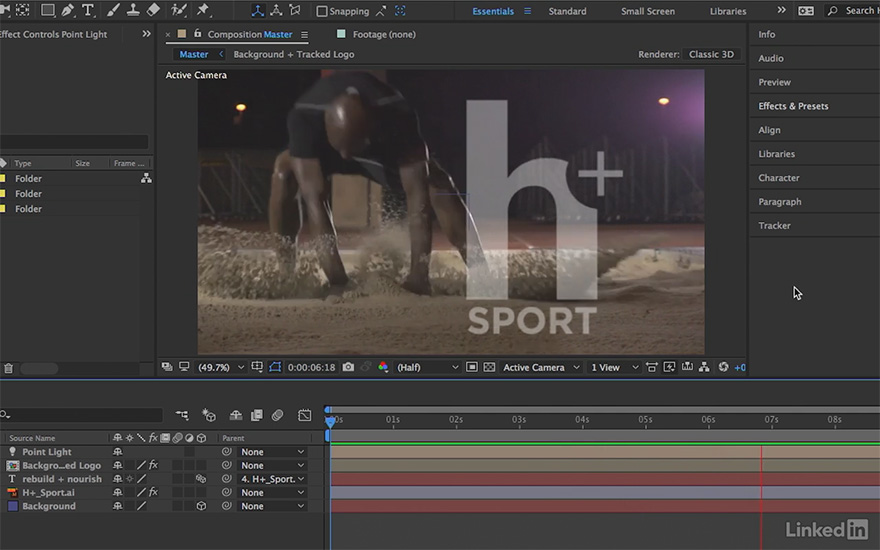This screenshot has height=550, width=880.
Task: Select the Brush tool
Action: point(113,10)
